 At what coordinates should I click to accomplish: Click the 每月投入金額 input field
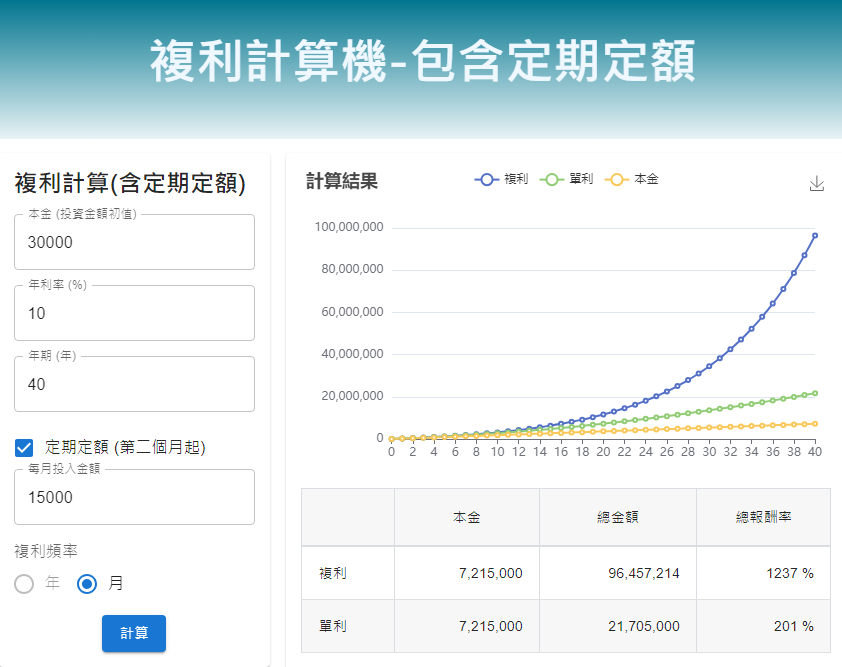(134, 498)
